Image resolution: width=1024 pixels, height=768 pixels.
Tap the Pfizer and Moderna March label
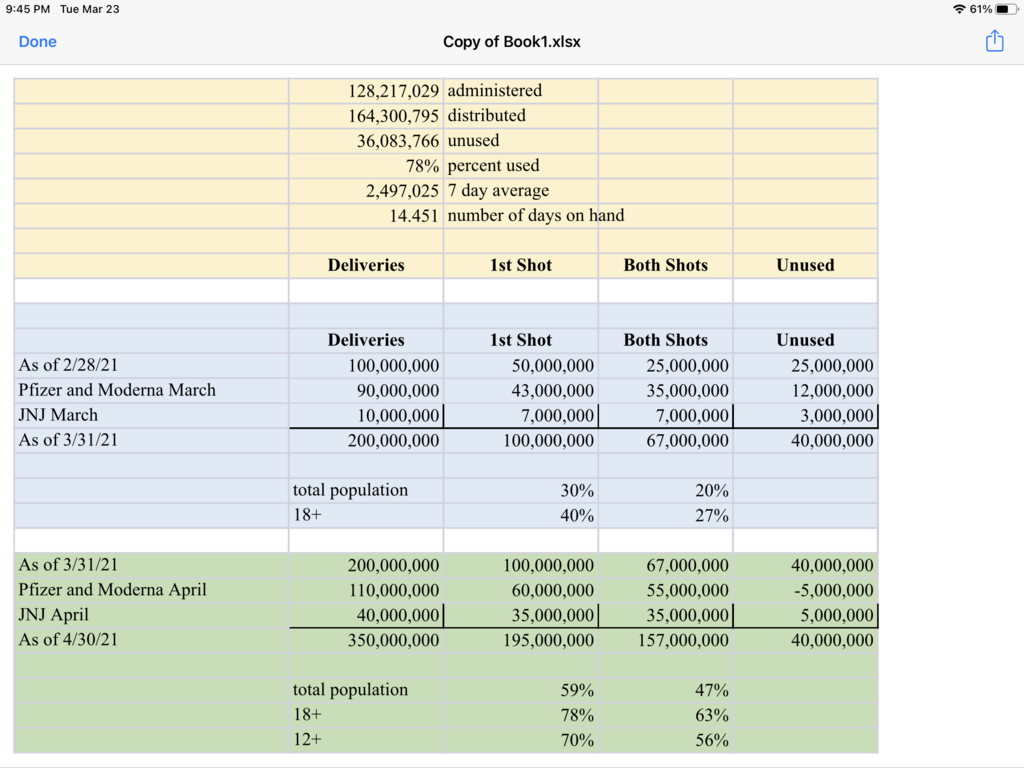click(117, 390)
